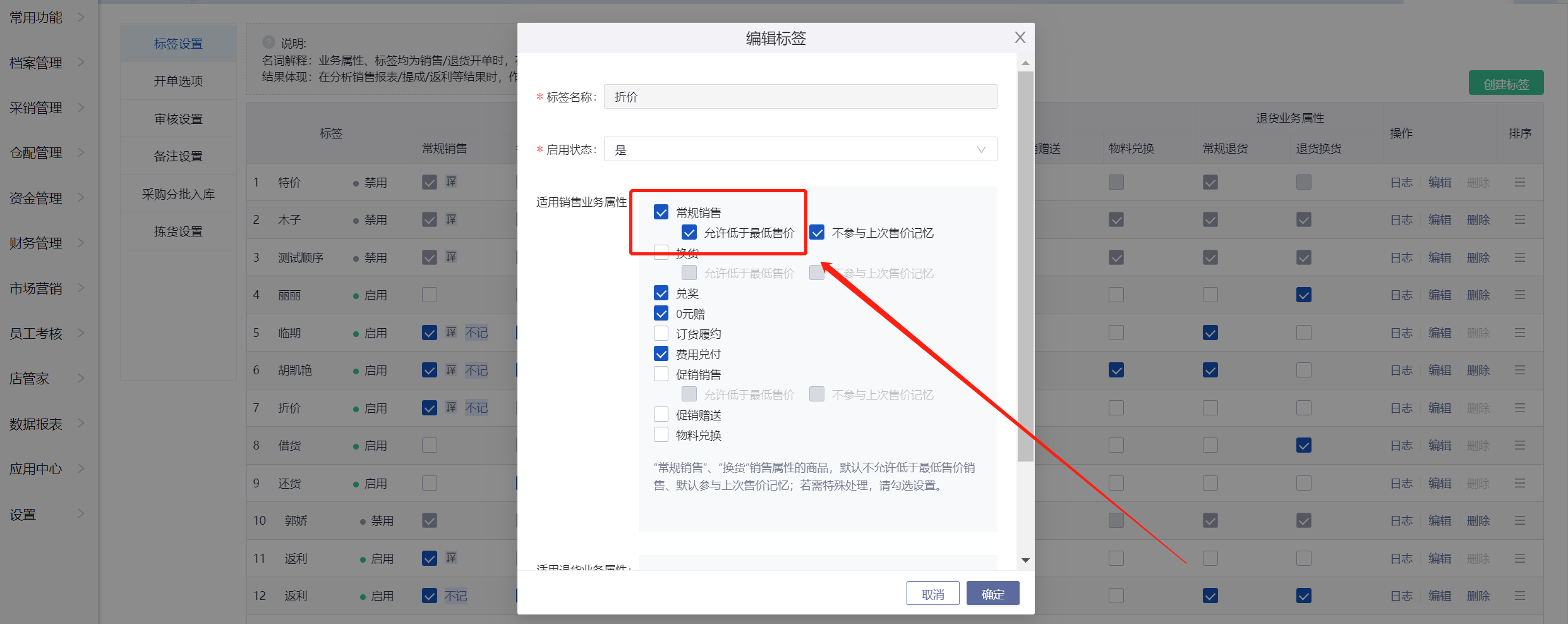Toggle 物料兑换 checkbox in the 胡凯艳 row
Viewport: 1568px width, 624px height.
point(1116,370)
